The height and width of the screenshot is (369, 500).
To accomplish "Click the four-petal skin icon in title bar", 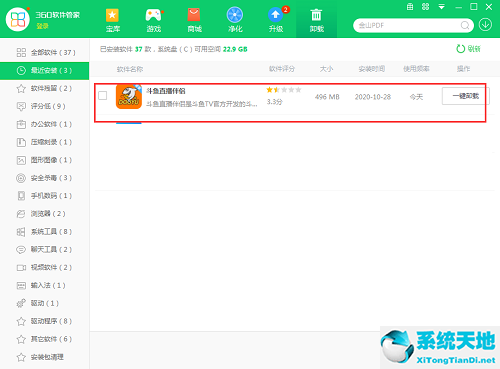I will point(426,7).
